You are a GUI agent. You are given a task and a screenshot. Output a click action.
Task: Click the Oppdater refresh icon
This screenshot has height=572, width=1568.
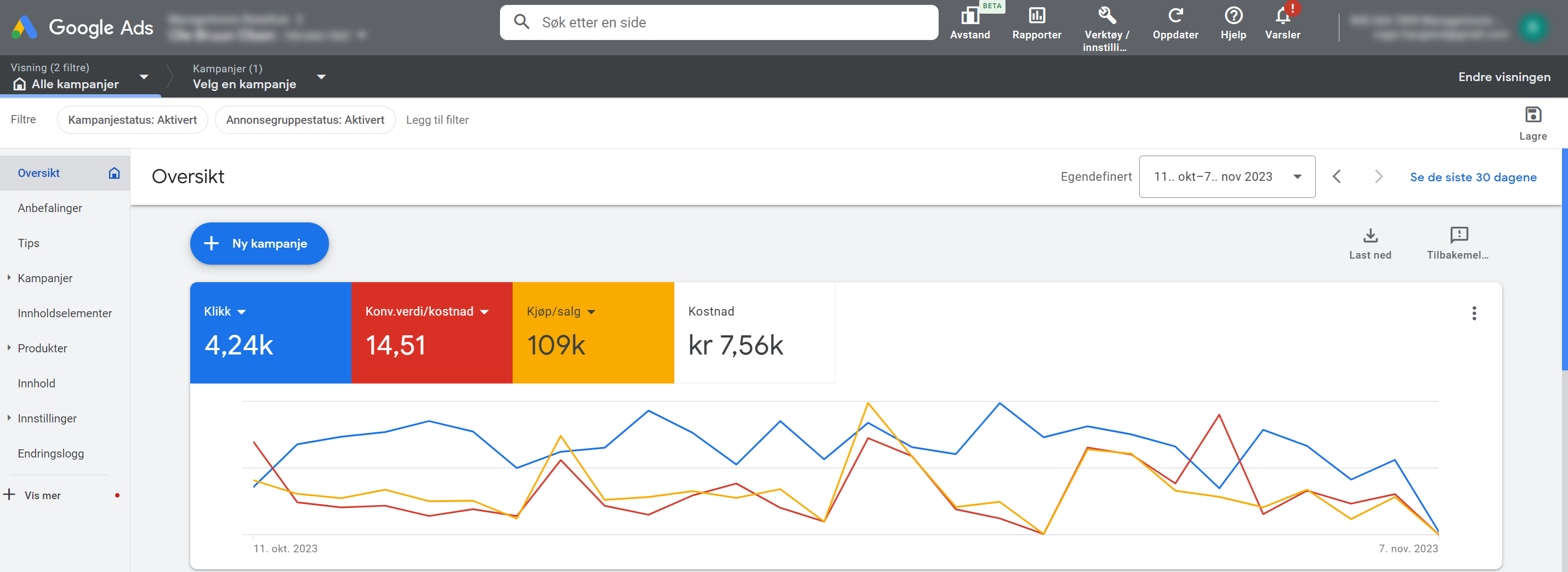coord(1175,16)
